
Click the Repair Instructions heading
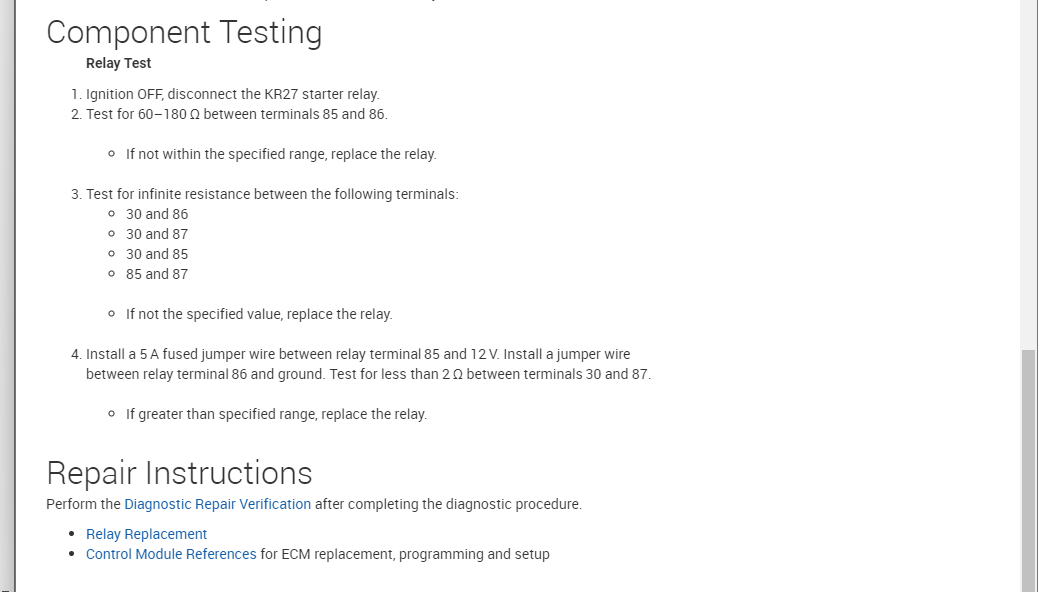tap(179, 472)
